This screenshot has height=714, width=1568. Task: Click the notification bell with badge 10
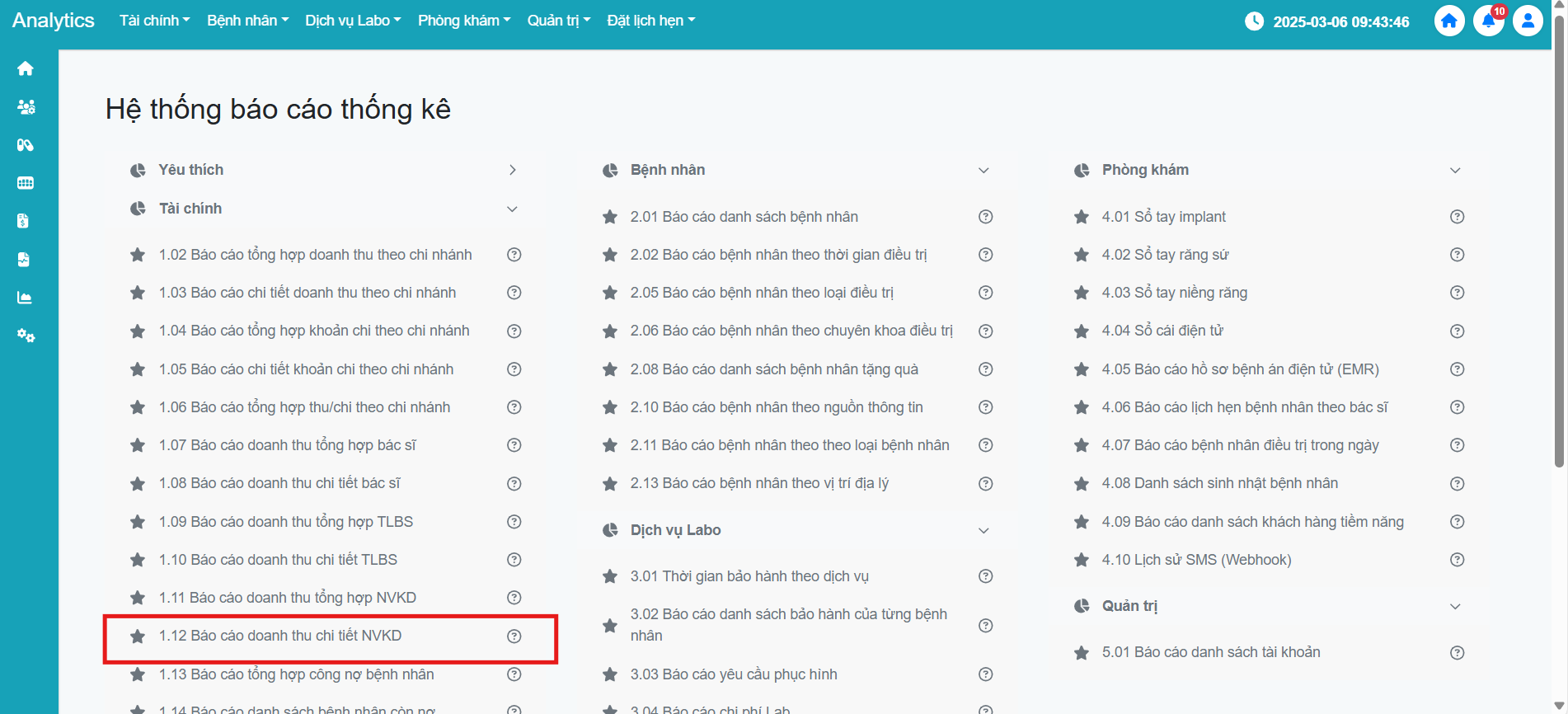tap(1488, 21)
